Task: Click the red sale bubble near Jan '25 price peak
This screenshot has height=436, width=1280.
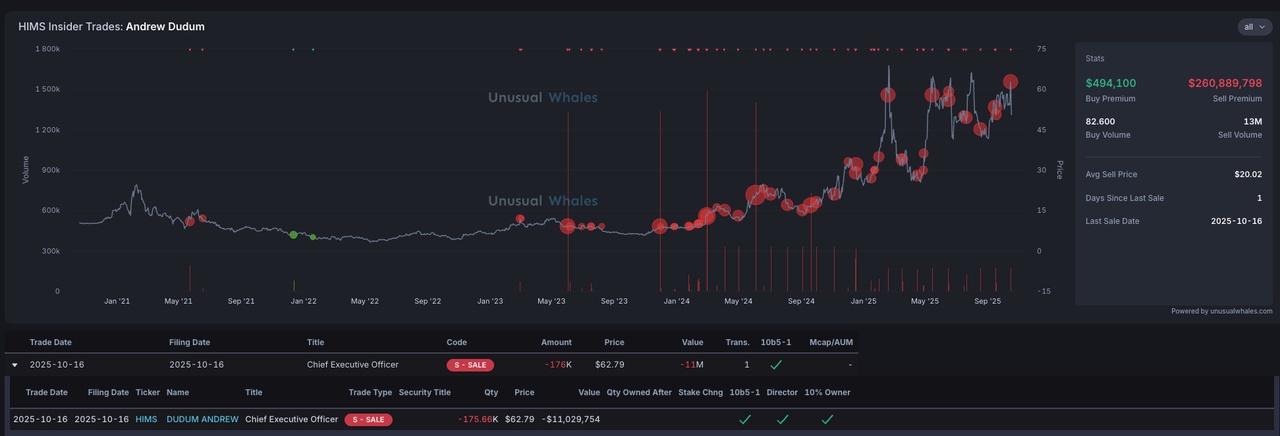Action: [888, 95]
